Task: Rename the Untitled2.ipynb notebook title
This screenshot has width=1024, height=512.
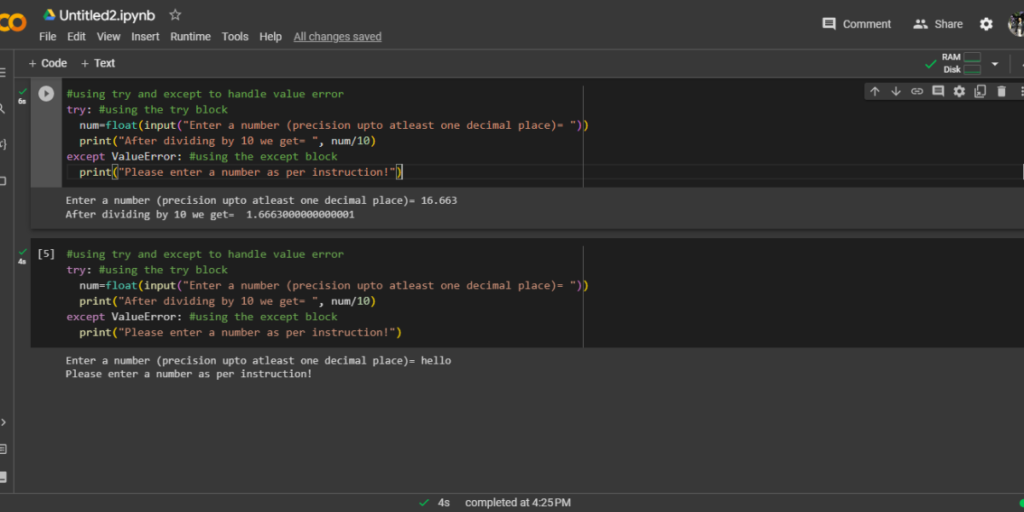Action: 107,15
